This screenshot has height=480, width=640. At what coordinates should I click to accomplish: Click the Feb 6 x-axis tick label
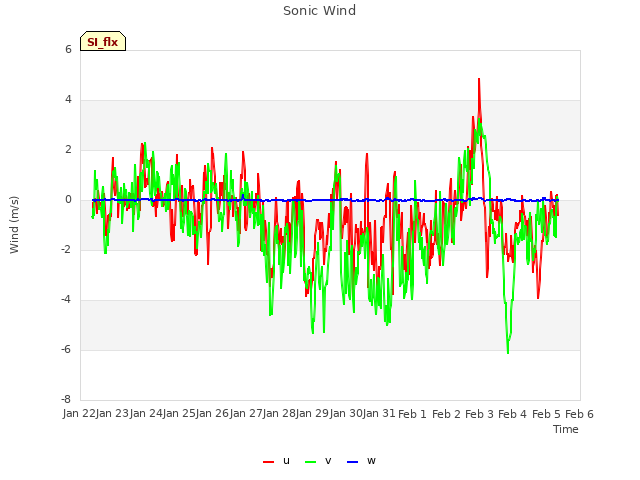pyautogui.click(x=579, y=414)
